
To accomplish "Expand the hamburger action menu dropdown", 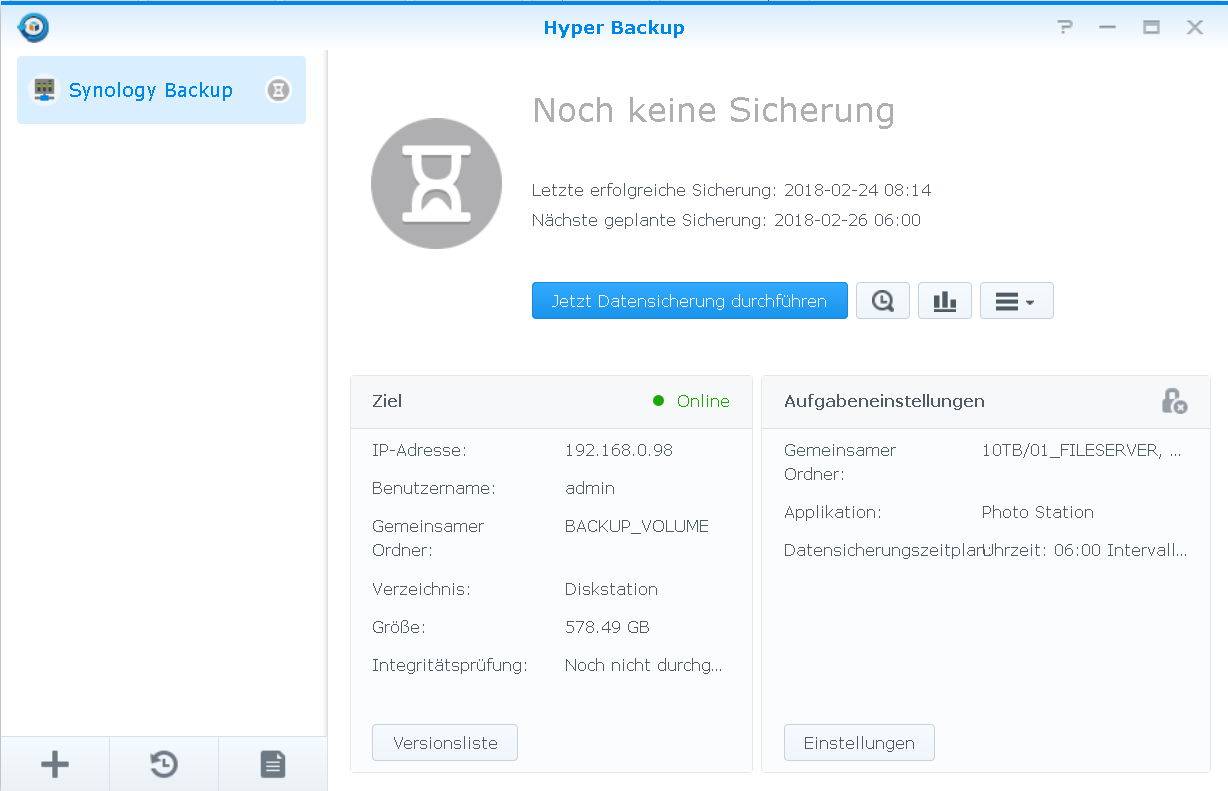I will (1016, 301).
